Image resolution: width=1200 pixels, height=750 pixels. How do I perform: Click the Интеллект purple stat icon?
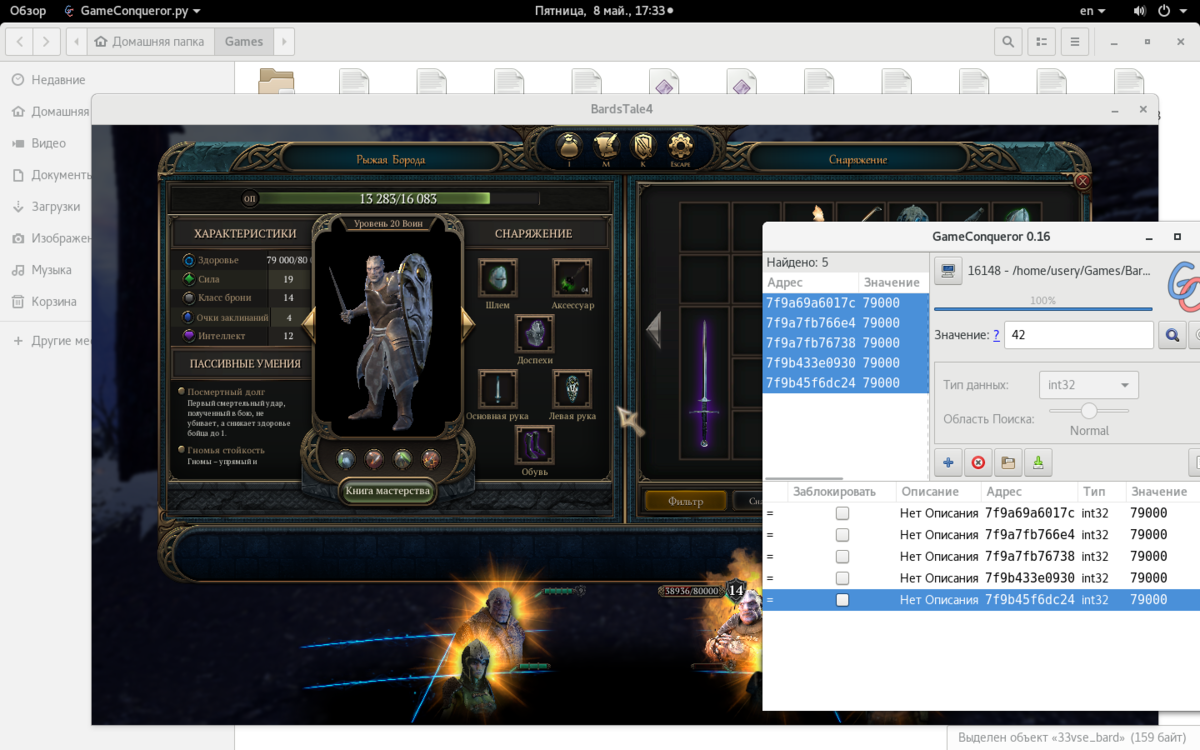[189, 336]
